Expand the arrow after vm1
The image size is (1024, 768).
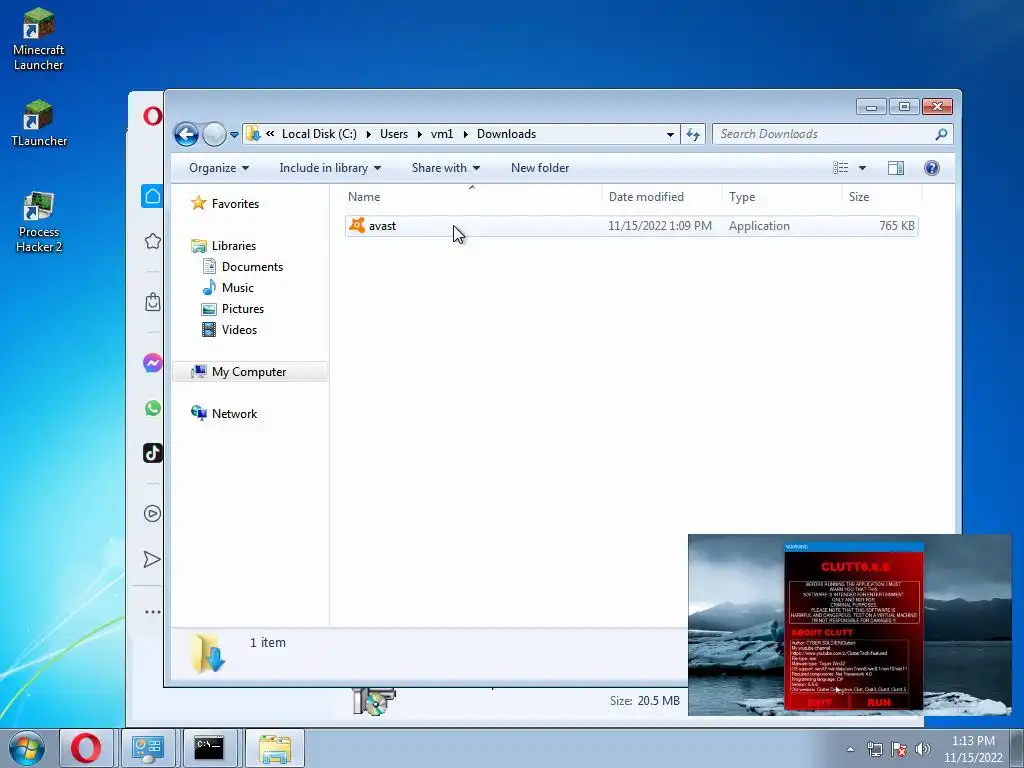pyautogui.click(x=465, y=135)
